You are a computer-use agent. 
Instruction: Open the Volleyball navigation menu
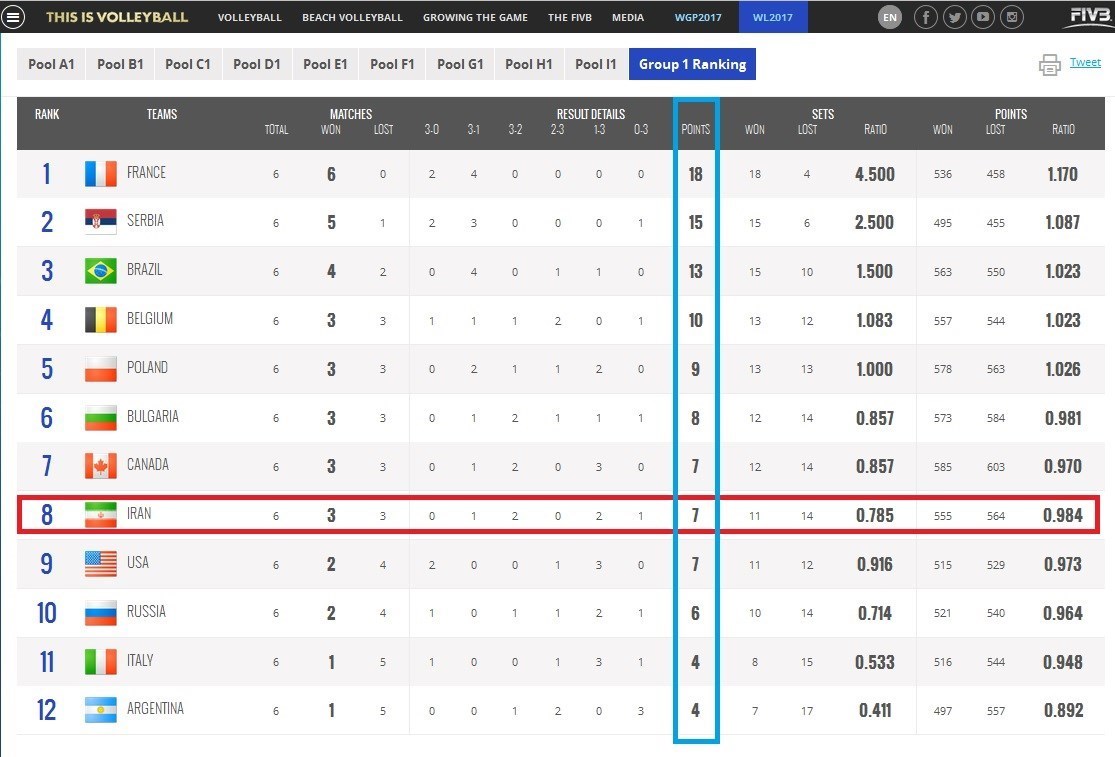point(249,17)
